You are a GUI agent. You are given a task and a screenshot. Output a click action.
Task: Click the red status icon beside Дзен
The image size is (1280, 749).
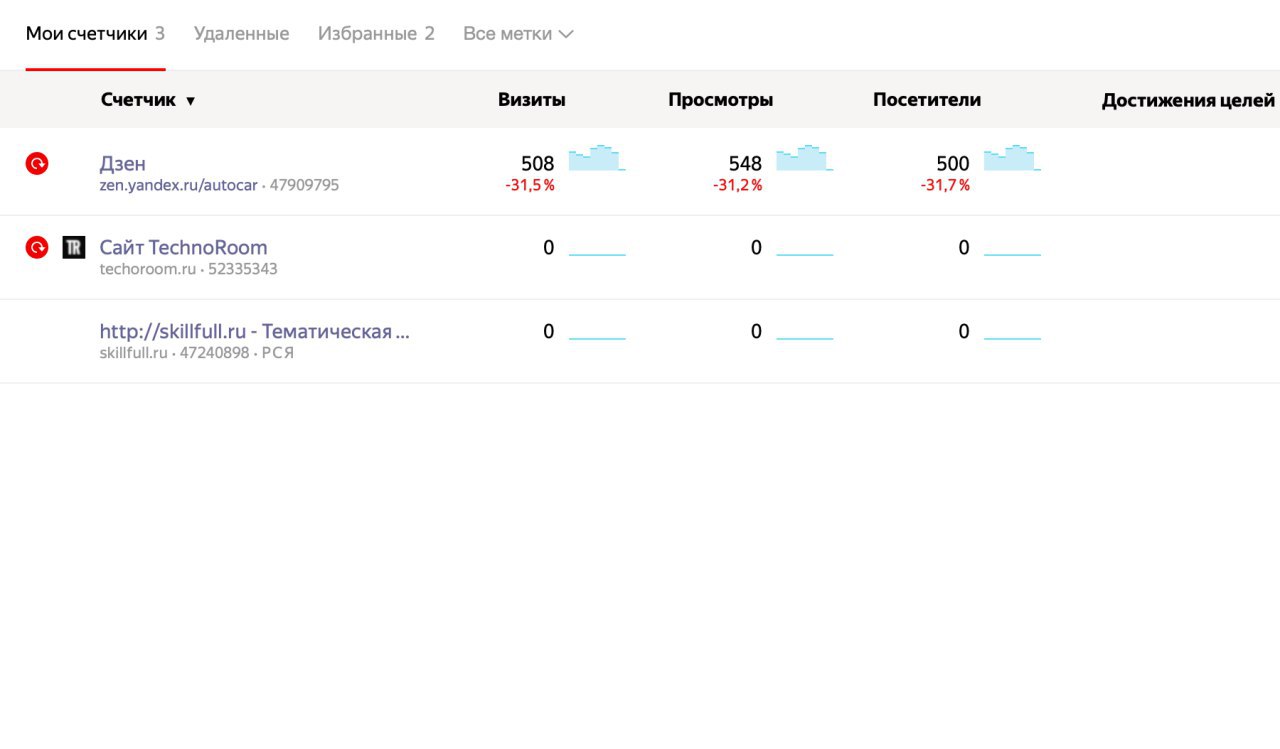[x=37, y=163]
